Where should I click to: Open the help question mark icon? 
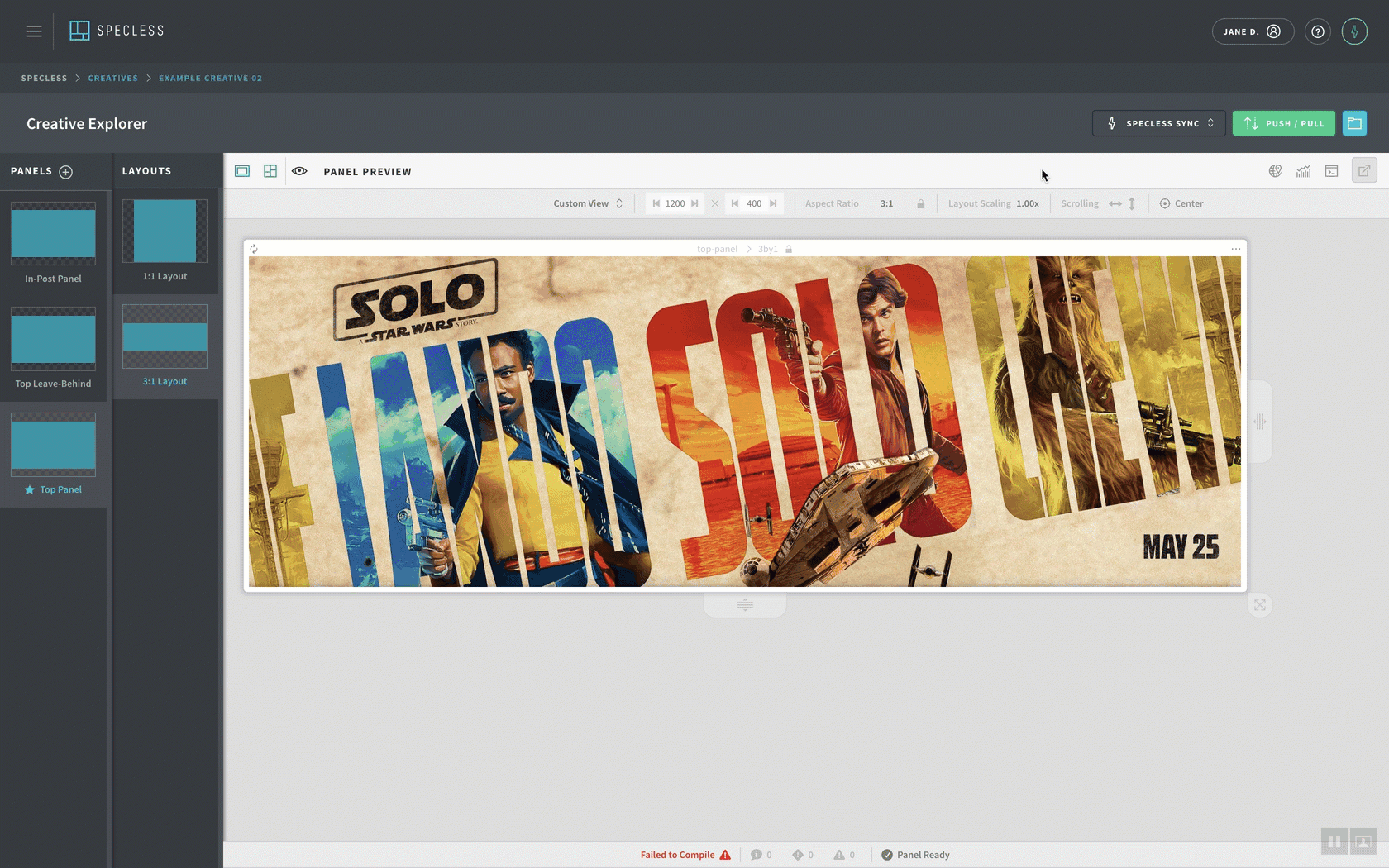coord(1318,31)
